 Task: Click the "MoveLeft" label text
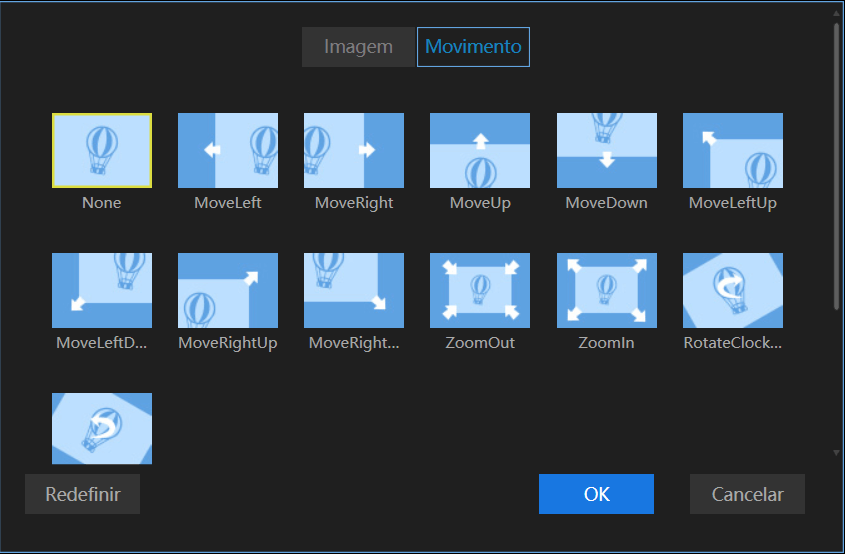pyautogui.click(x=228, y=203)
